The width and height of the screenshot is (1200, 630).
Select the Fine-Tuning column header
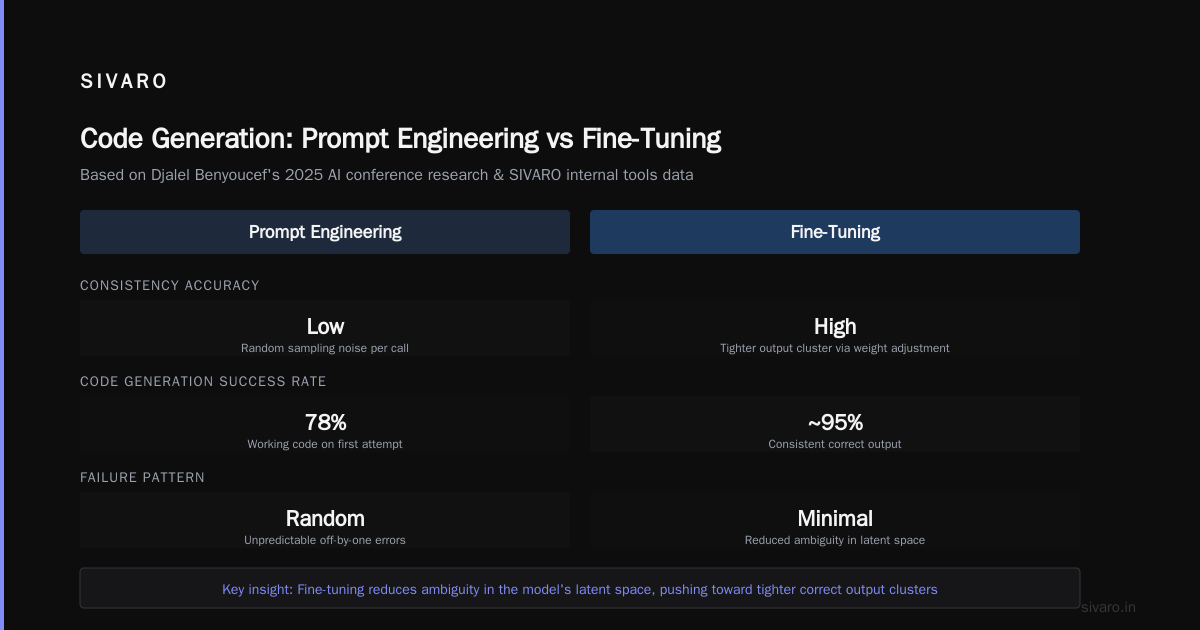[835, 232]
